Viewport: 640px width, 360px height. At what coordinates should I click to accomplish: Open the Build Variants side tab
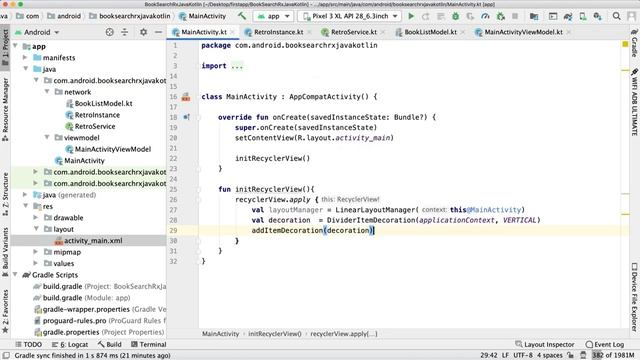5,252
